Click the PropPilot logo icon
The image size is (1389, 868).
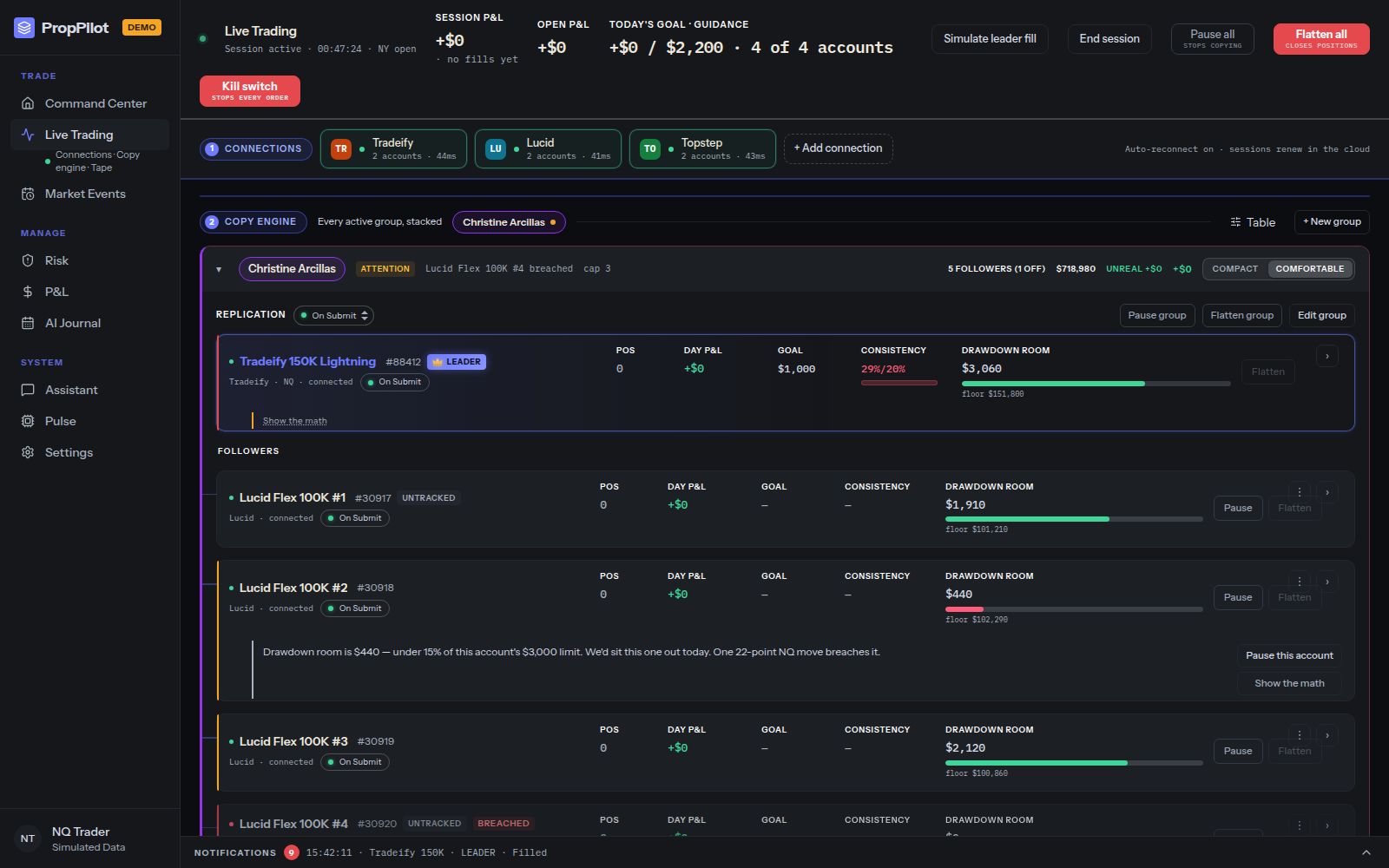24,28
